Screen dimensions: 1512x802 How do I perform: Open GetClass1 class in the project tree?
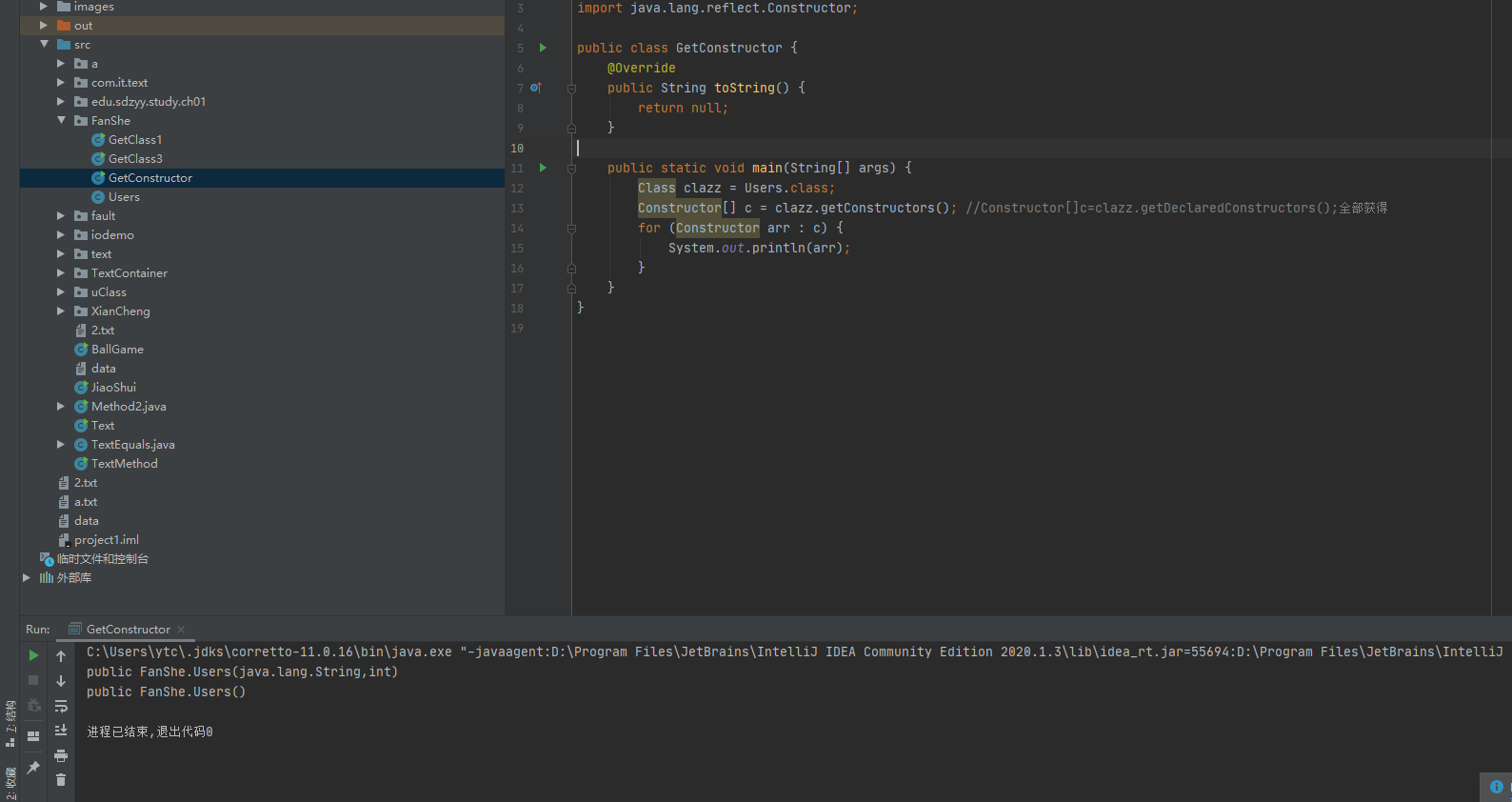click(135, 140)
